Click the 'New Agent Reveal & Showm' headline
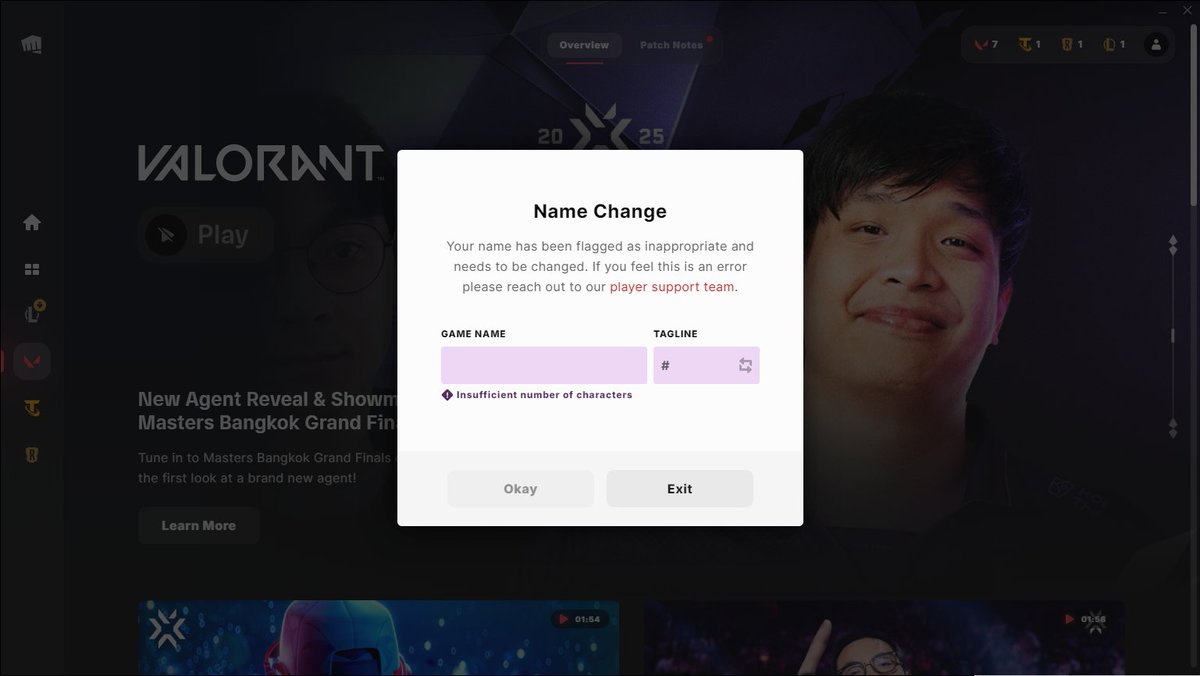This screenshot has width=1200, height=676. click(x=268, y=399)
